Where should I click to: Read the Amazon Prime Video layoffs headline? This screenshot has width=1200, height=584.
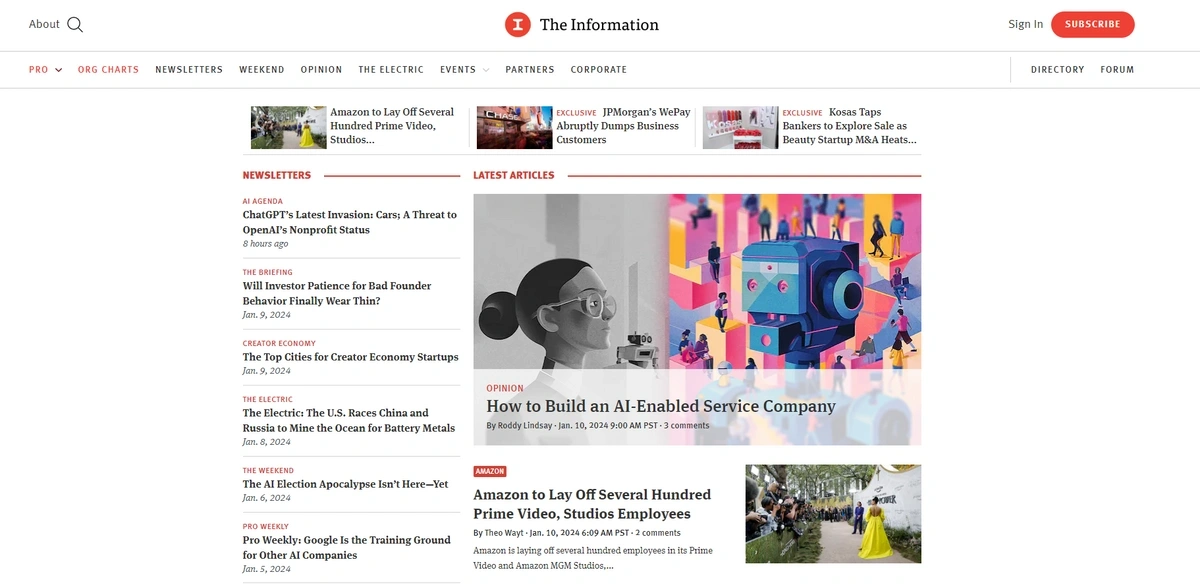point(592,503)
